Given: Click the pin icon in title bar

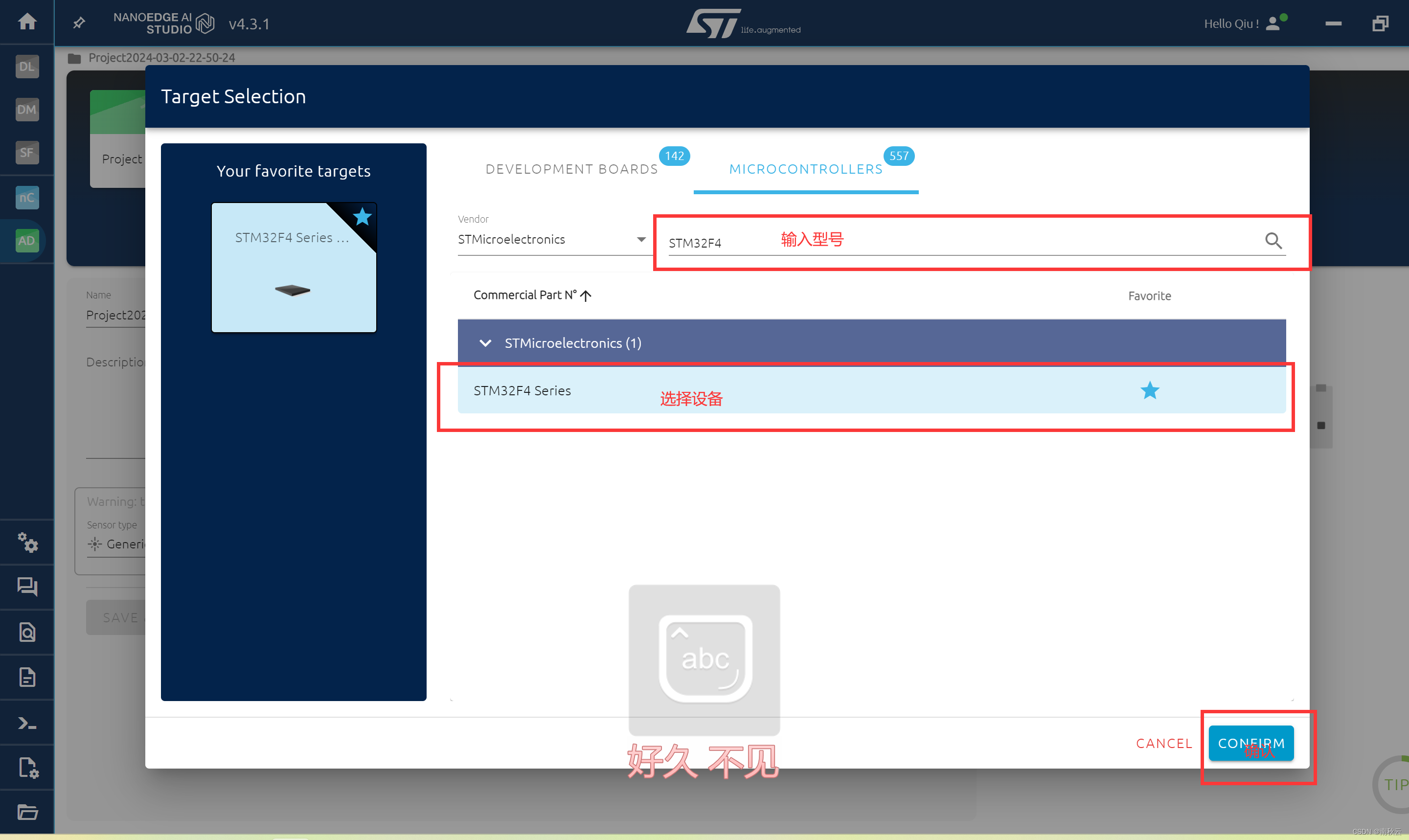Looking at the screenshot, I should [x=79, y=23].
